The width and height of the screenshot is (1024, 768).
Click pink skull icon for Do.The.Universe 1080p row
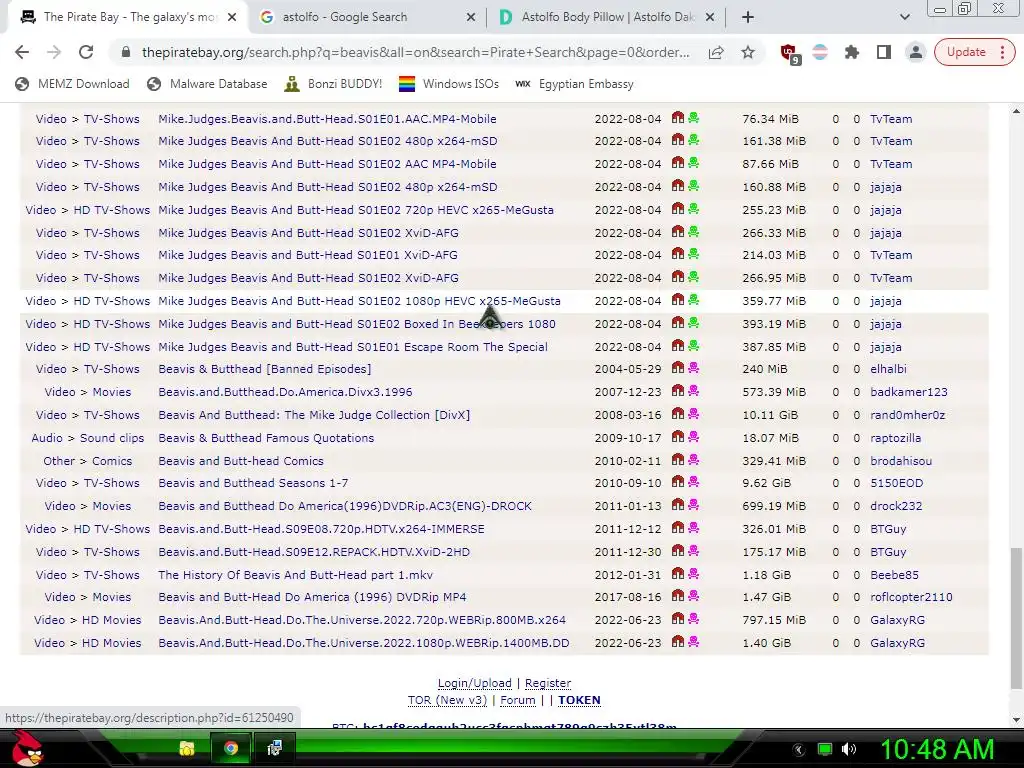tap(694, 642)
